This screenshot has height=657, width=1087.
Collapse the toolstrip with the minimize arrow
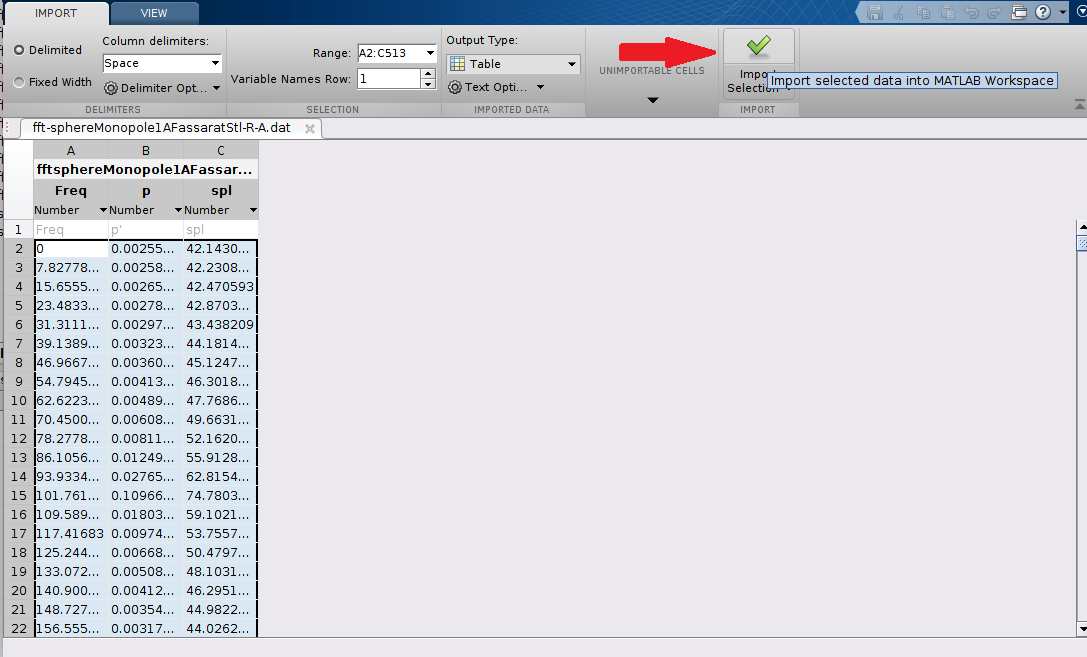point(1079,105)
